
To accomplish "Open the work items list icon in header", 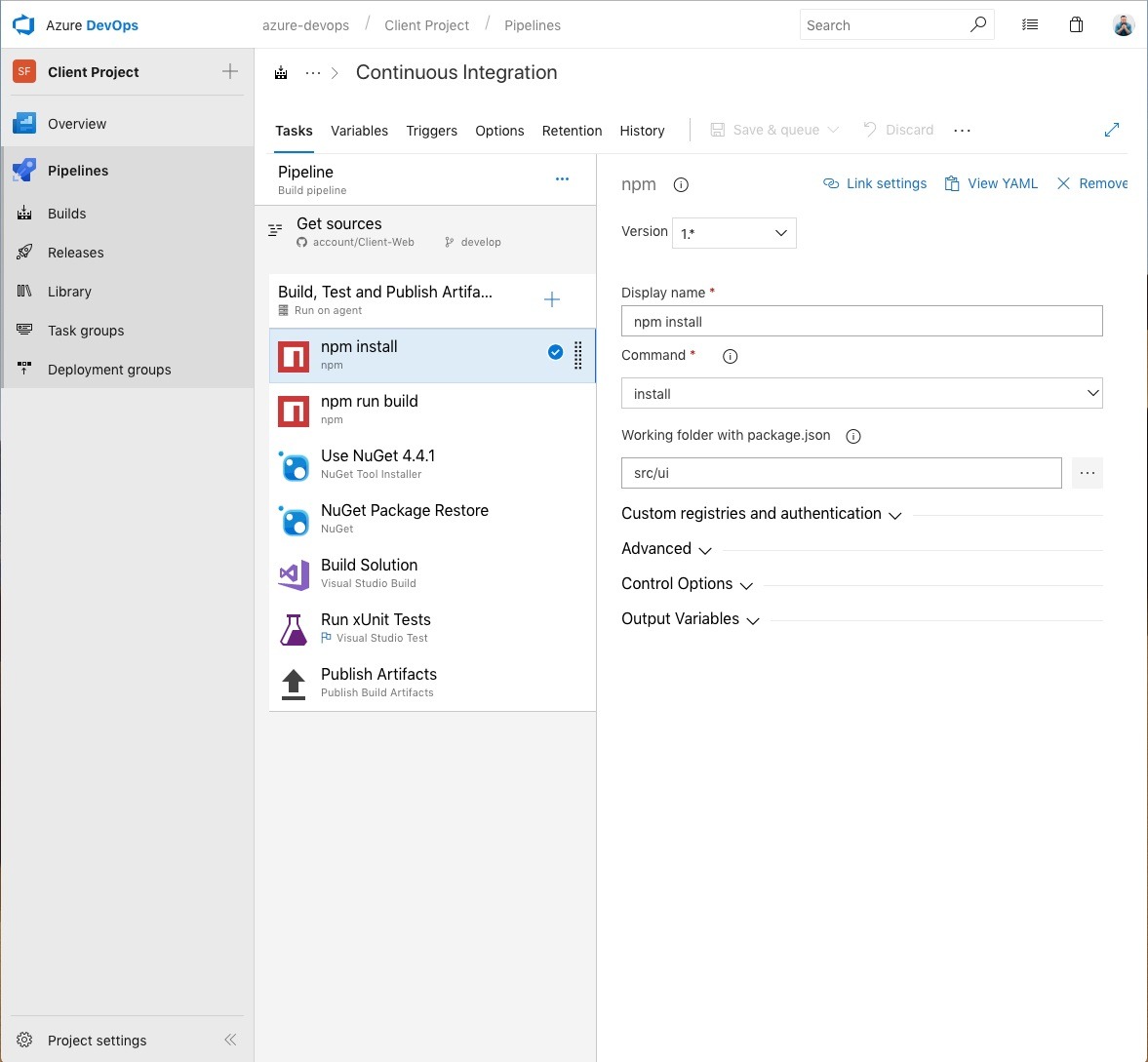I will click(1030, 25).
